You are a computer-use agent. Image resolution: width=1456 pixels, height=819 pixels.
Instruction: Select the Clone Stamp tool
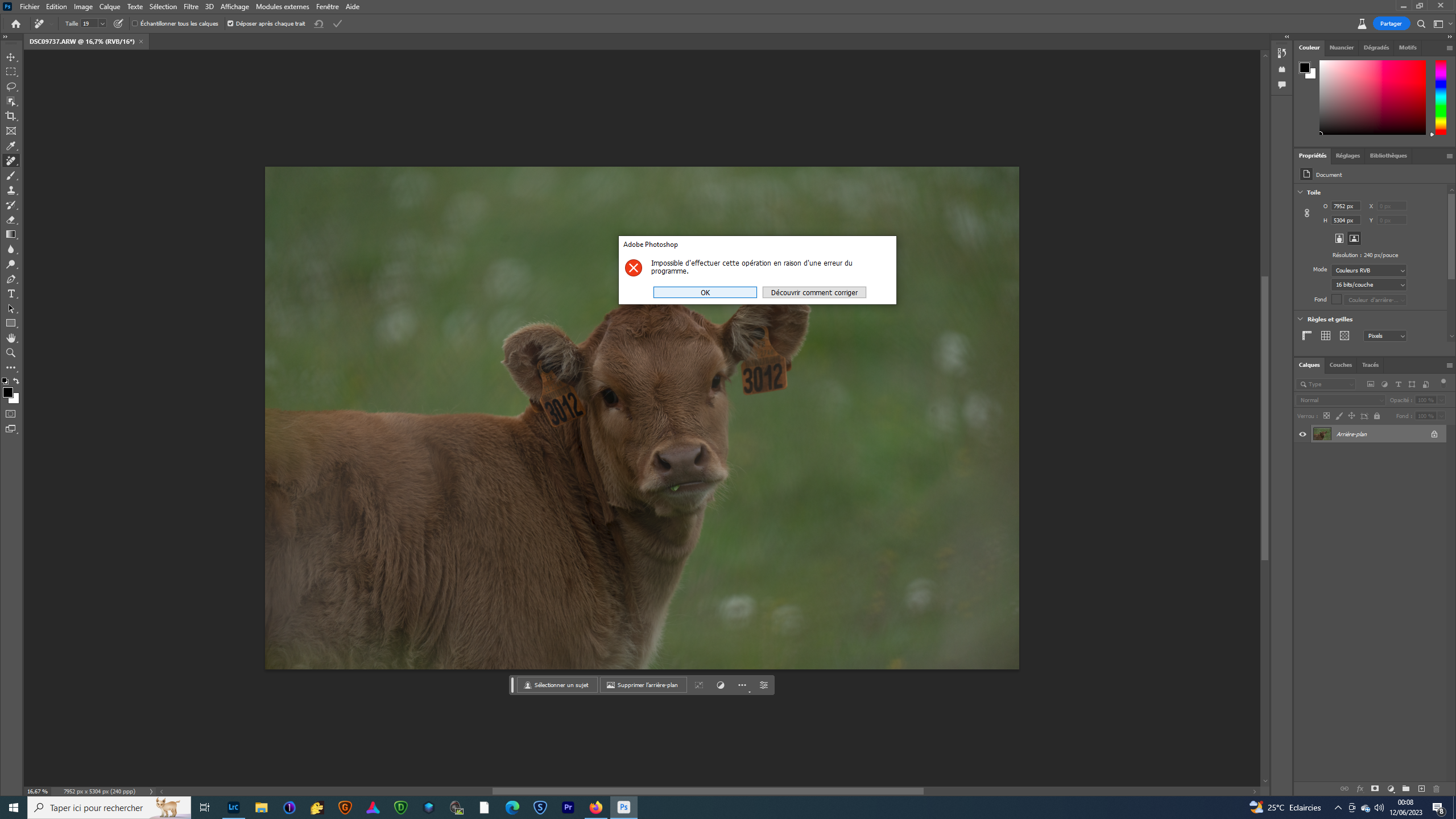coord(11,190)
